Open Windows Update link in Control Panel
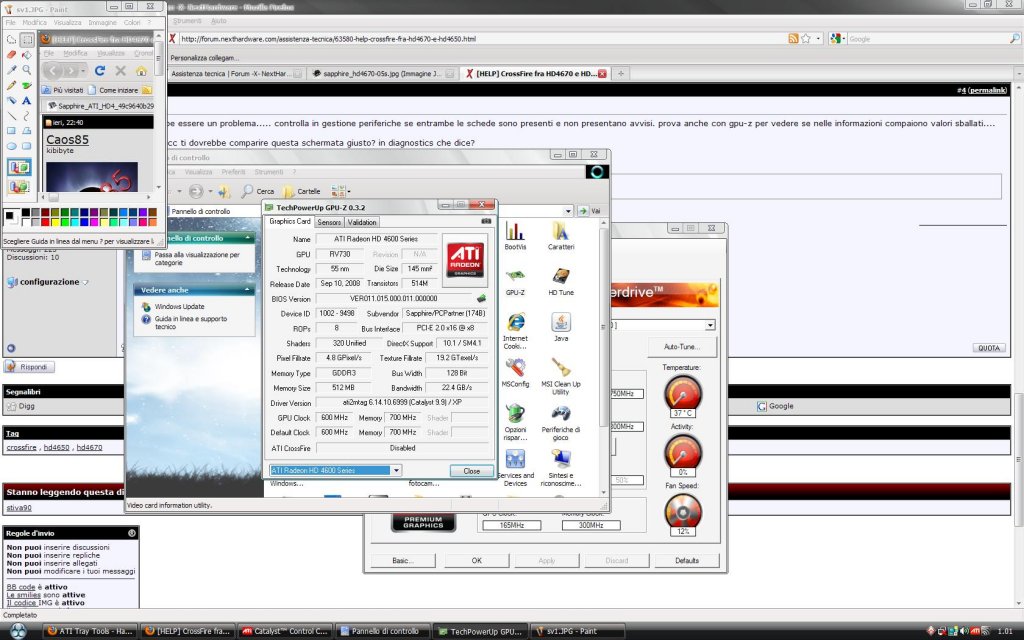1024x640 pixels. pyautogui.click(x=179, y=306)
